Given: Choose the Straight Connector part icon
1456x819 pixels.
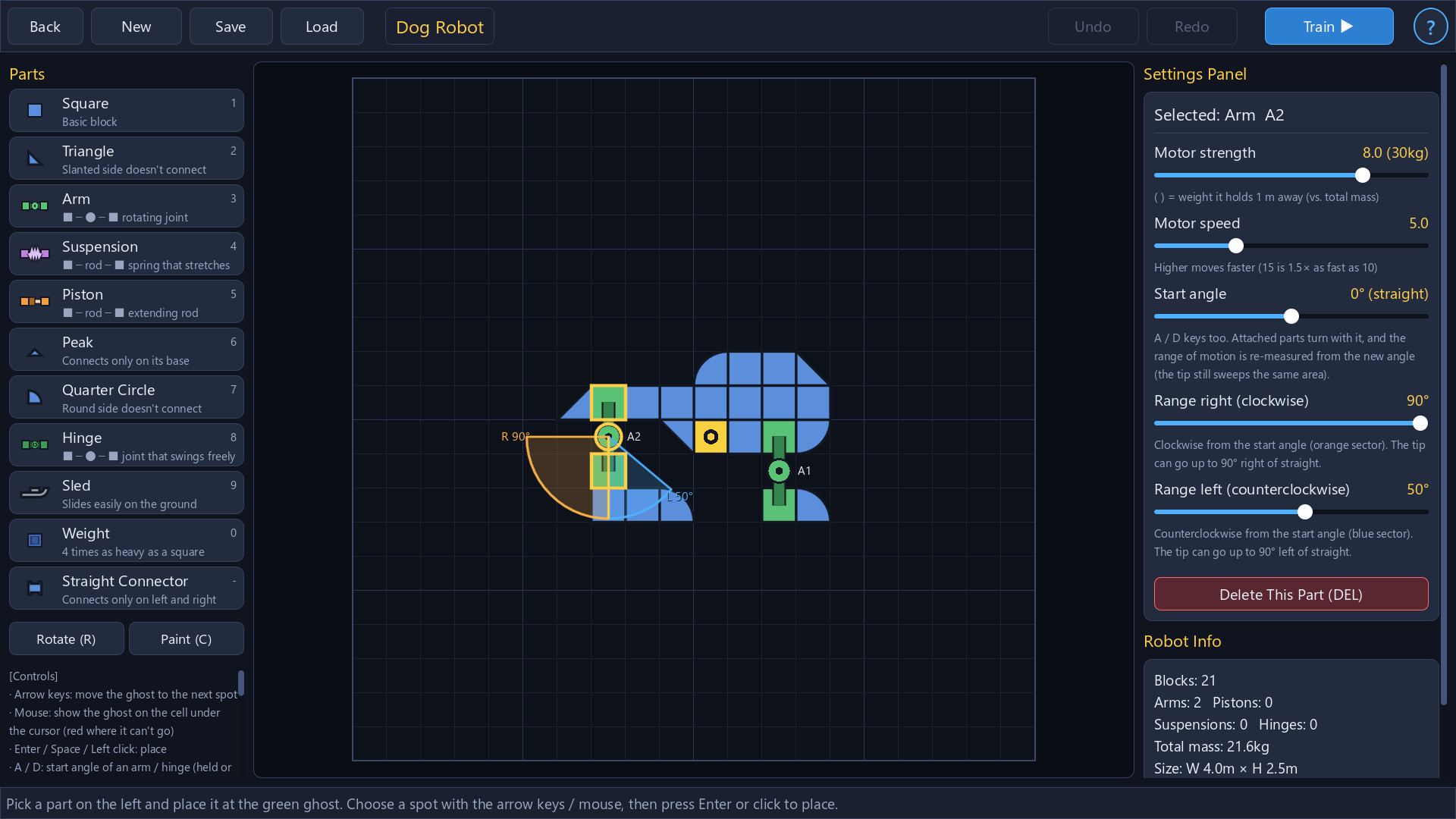Looking at the screenshot, I should [x=35, y=588].
